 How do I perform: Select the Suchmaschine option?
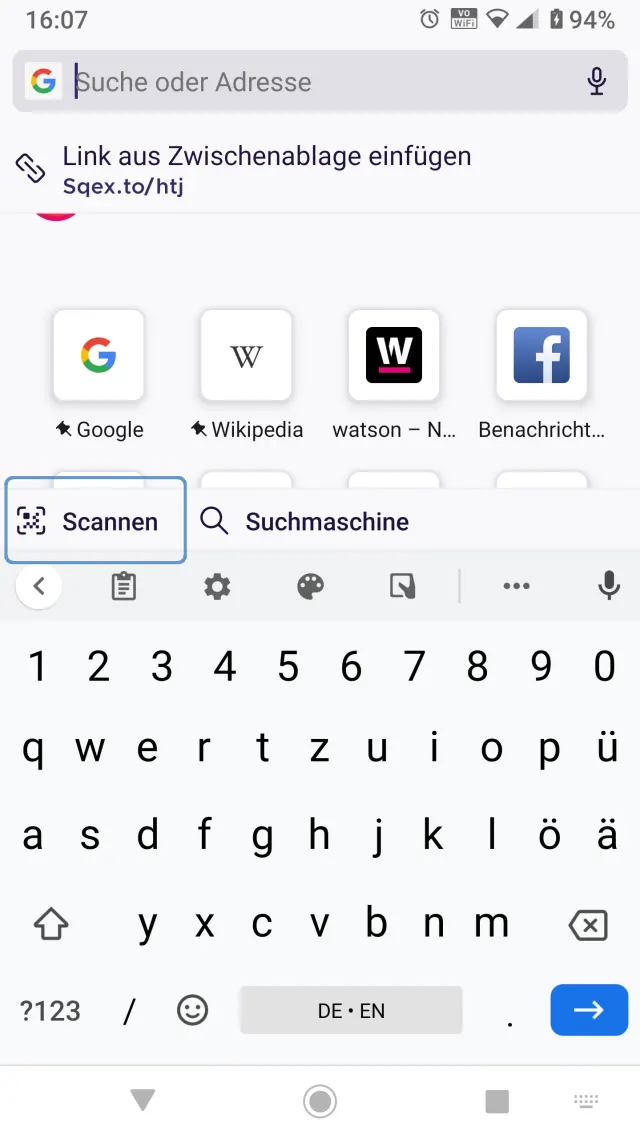coord(305,521)
